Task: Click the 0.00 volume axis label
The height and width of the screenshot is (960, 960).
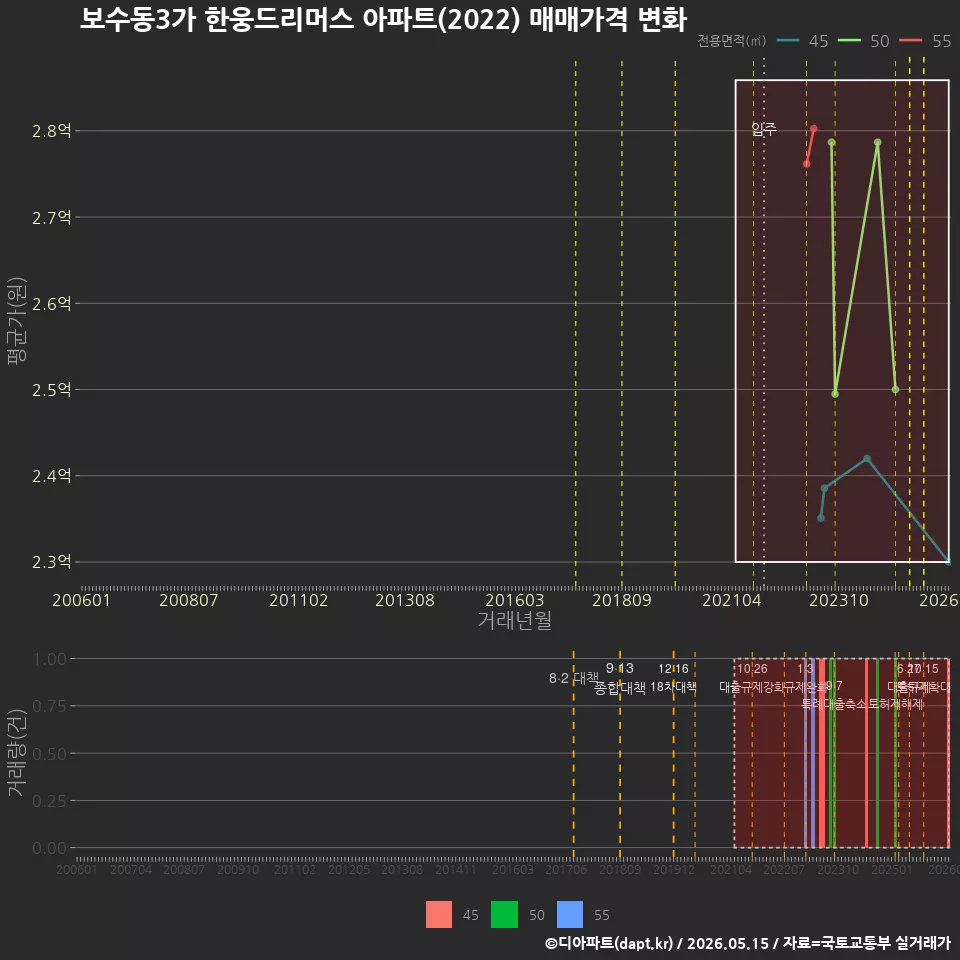Action: coord(50,848)
